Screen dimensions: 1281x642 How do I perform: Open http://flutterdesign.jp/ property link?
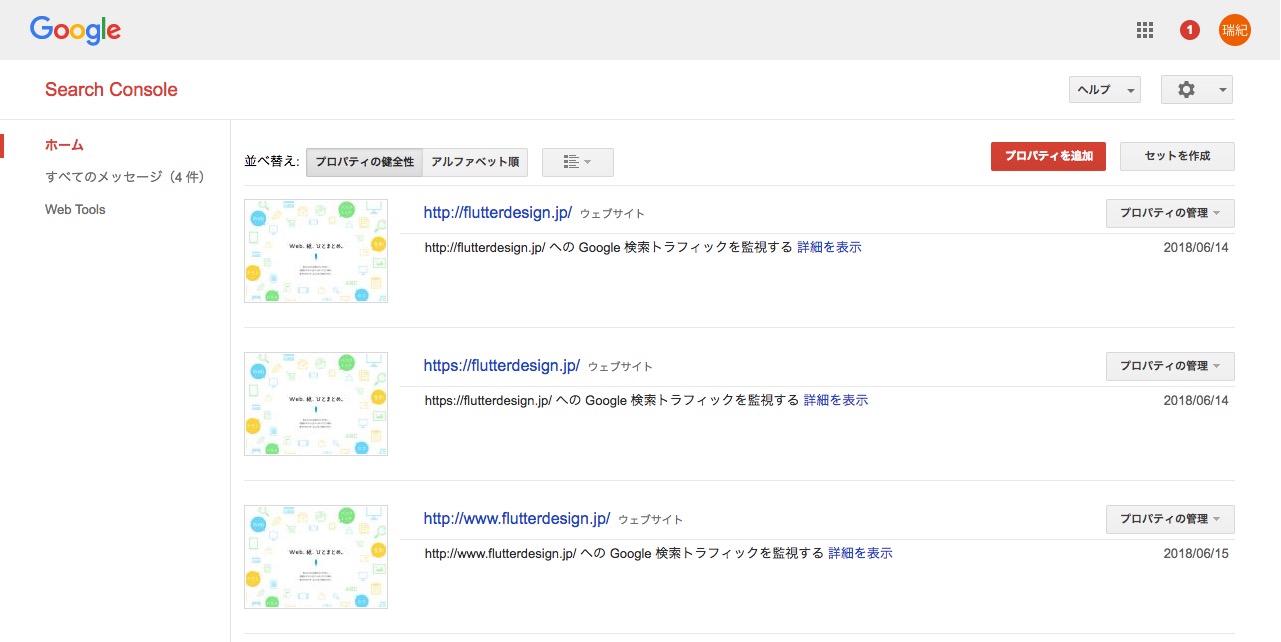[498, 213]
